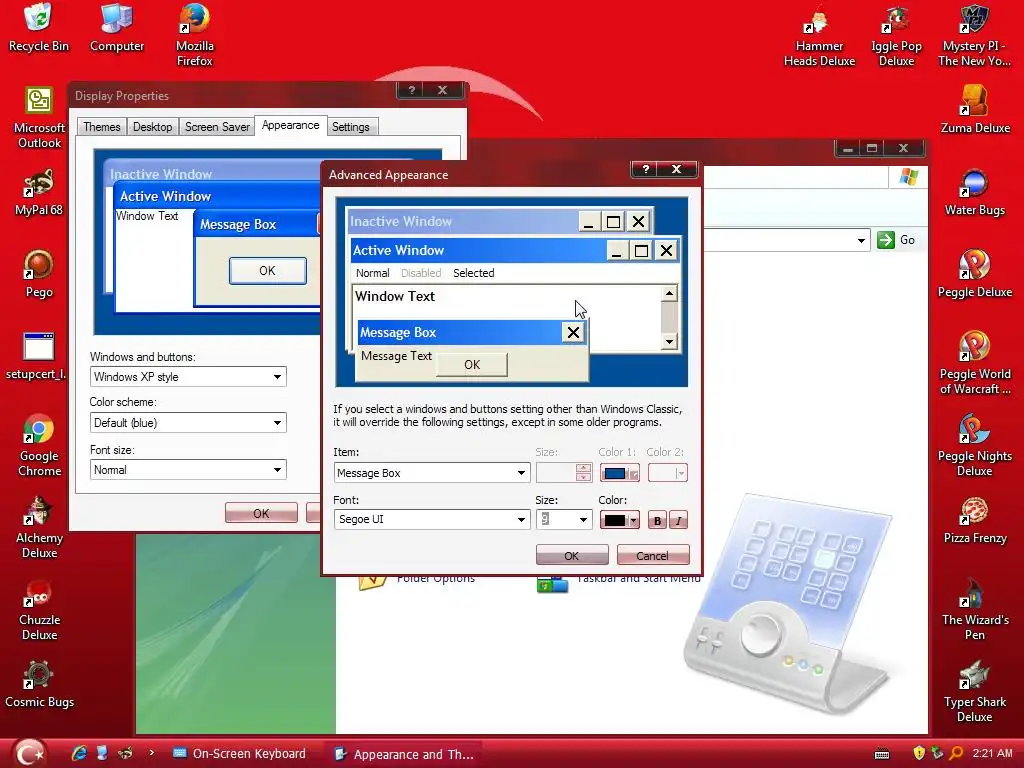
Task: Toggle the italic font button
Action: pos(679,520)
